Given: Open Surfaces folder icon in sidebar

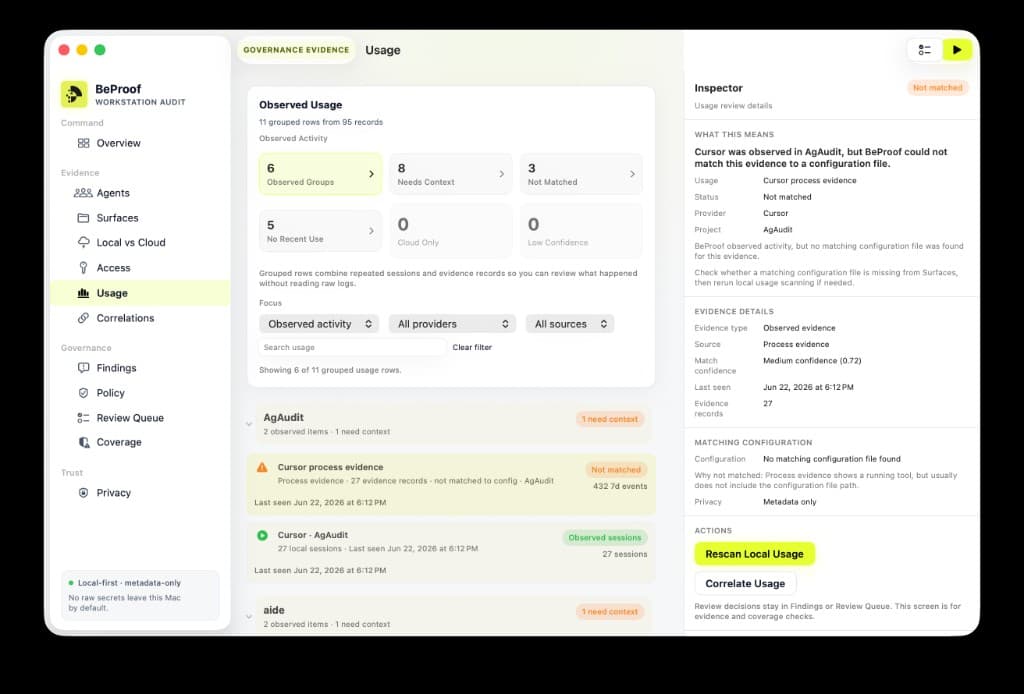Looking at the screenshot, I should point(83,218).
